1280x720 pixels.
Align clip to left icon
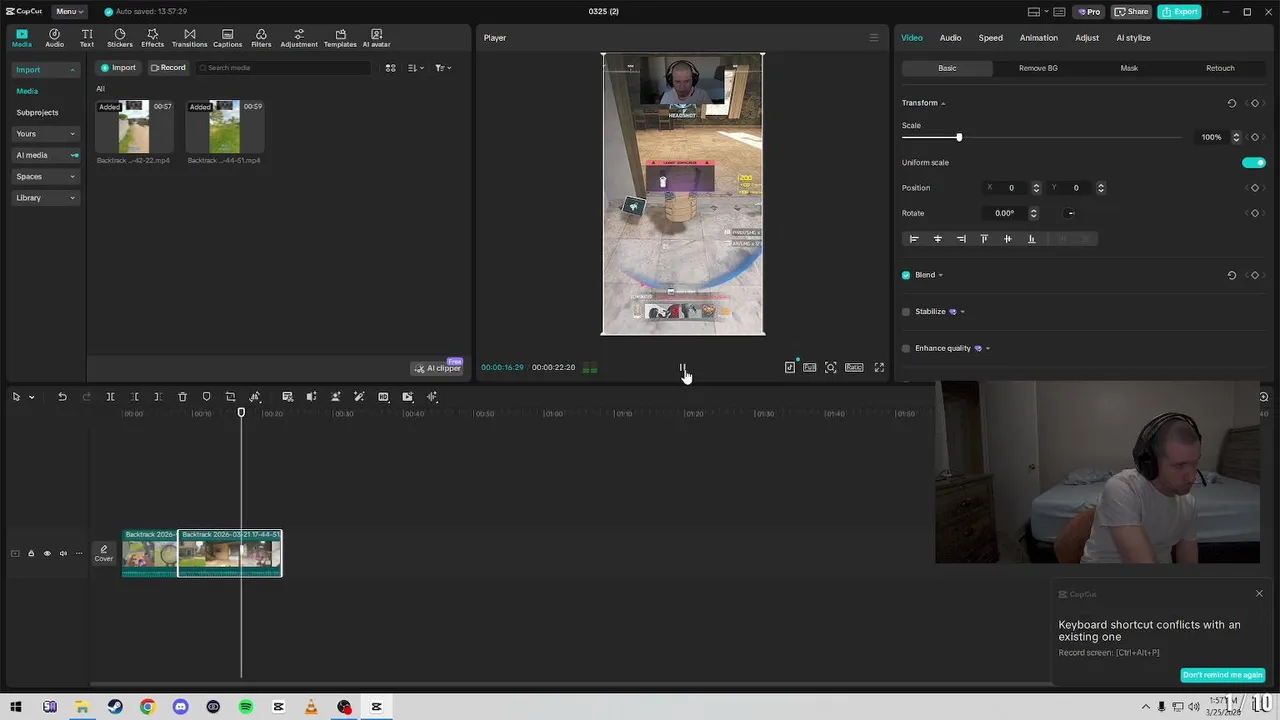click(x=913, y=239)
